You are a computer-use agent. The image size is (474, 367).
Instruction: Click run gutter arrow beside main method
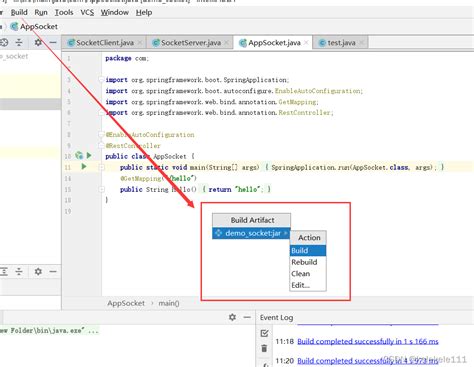tap(84, 166)
